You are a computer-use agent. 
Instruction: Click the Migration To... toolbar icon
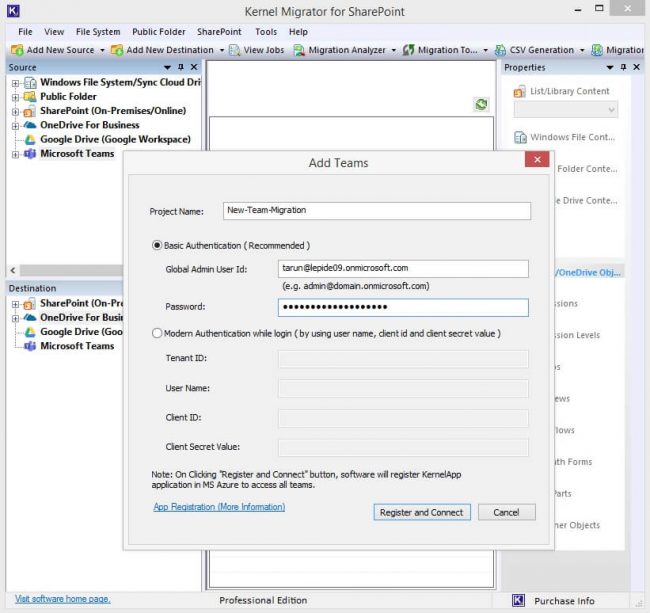pos(409,50)
